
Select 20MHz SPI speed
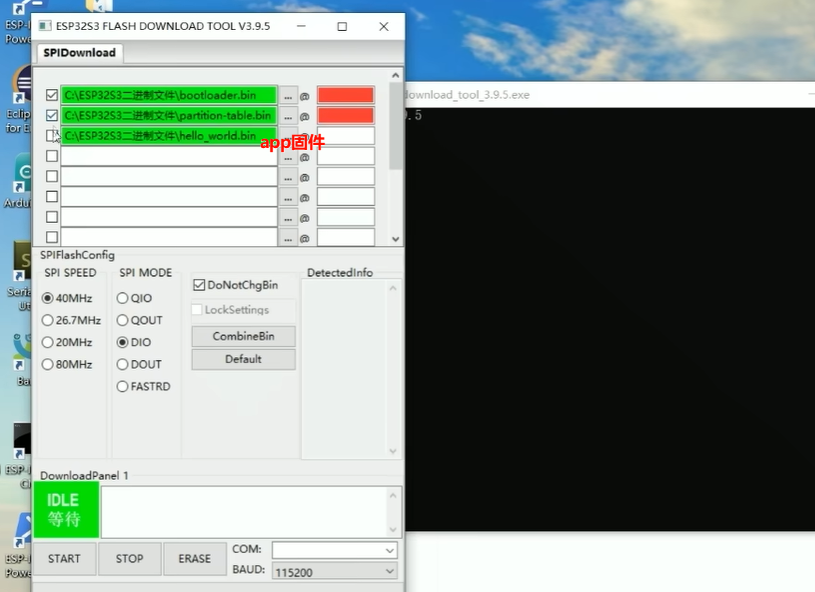(x=47, y=343)
